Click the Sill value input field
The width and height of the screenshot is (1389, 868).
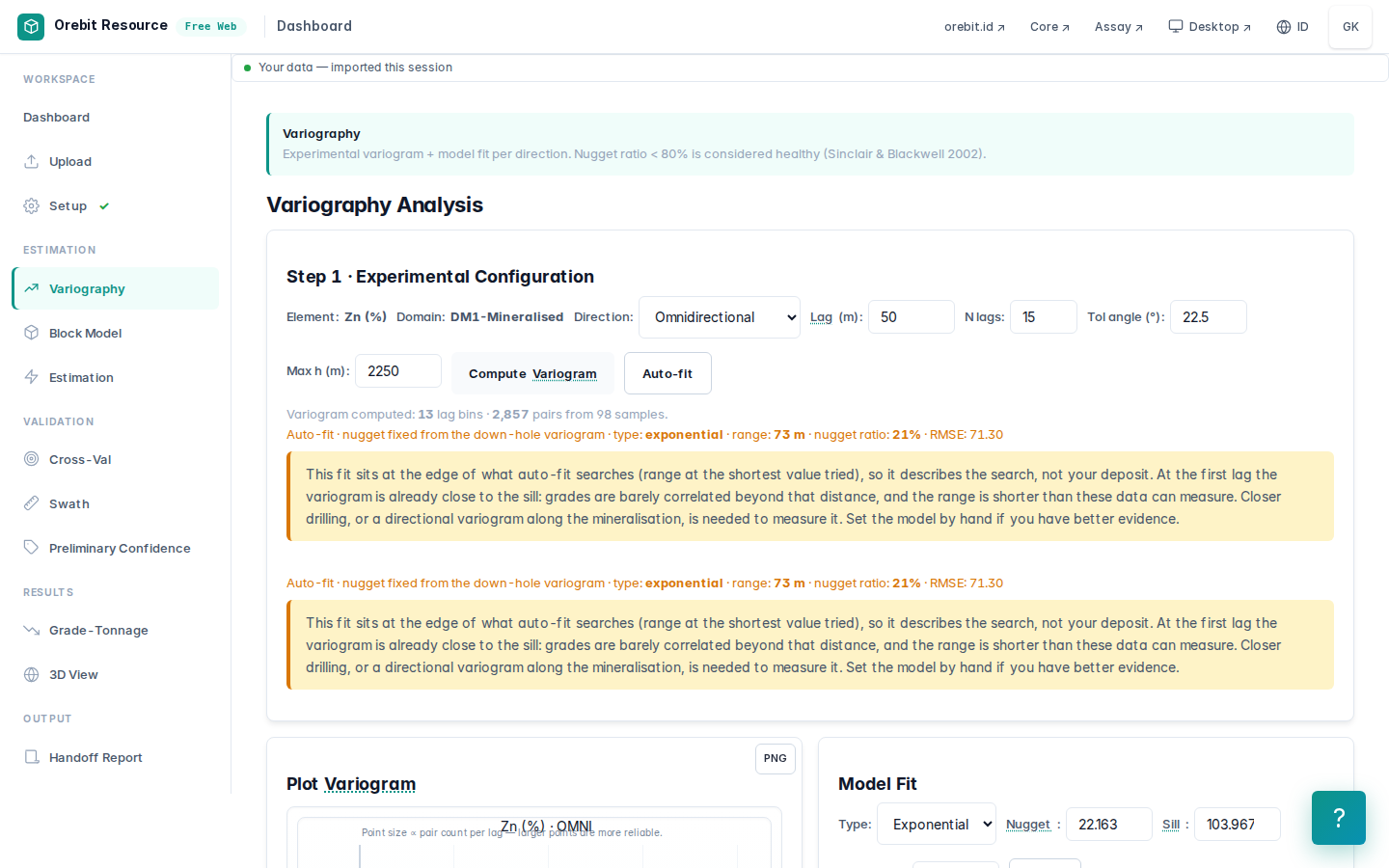(x=1238, y=825)
